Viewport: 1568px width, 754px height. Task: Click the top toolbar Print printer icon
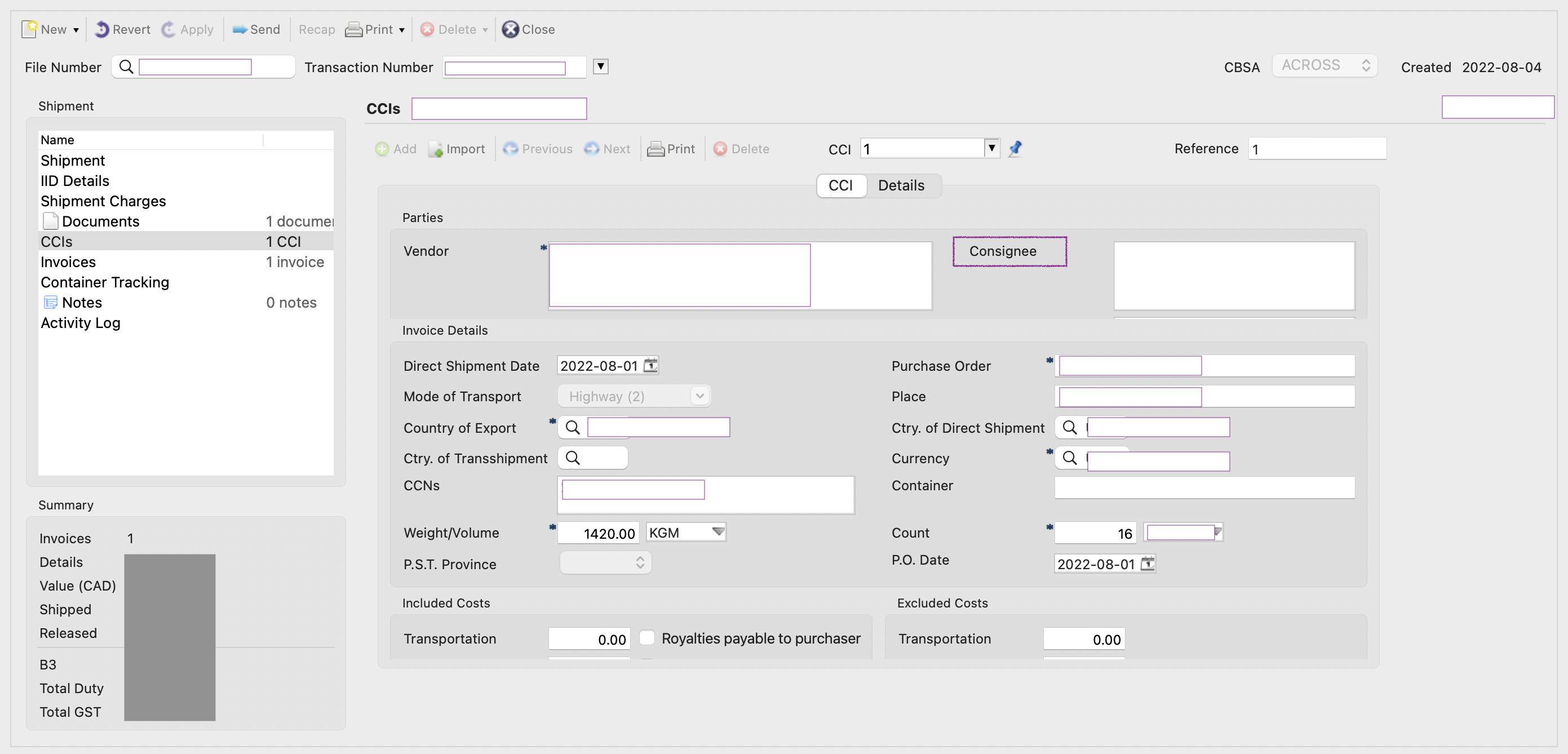pos(353,29)
